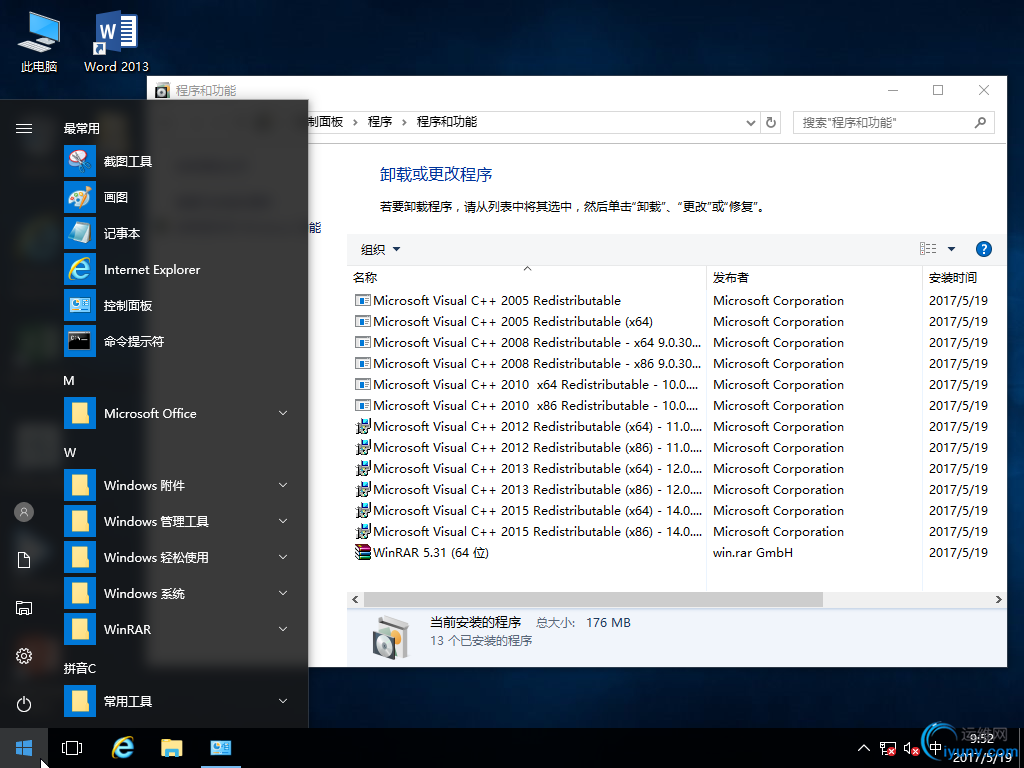
Task: Expand the Windows 轻松使用 folder
Action: (178, 557)
